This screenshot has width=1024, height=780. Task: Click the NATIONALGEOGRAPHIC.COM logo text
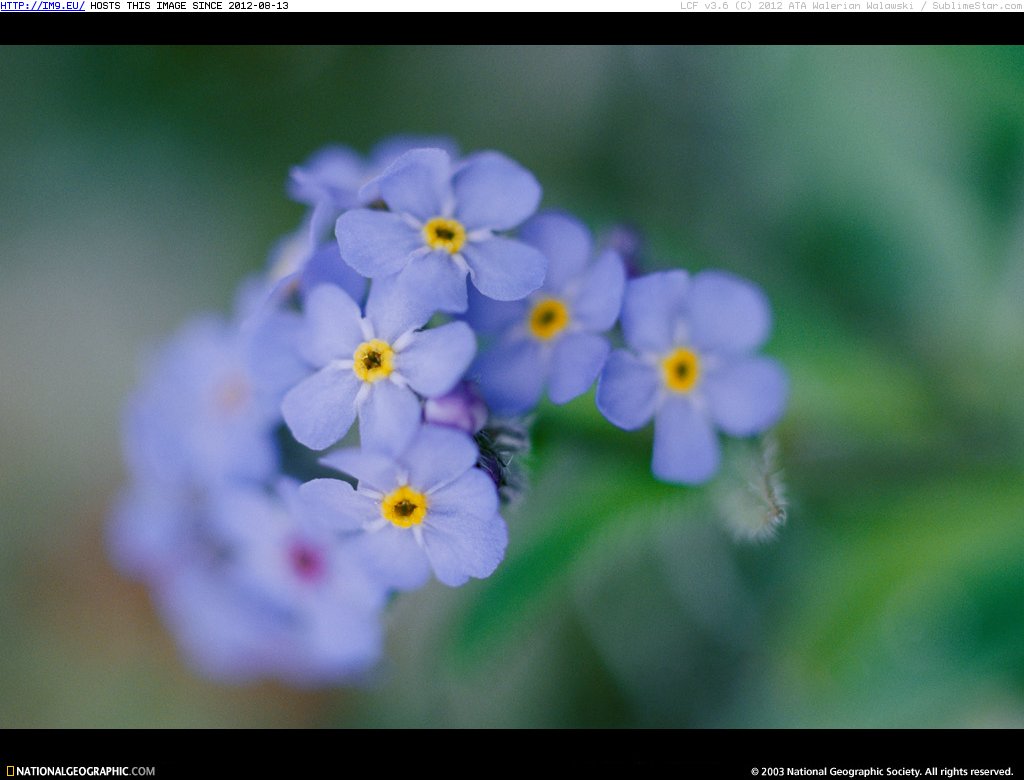pyautogui.click(x=86, y=771)
